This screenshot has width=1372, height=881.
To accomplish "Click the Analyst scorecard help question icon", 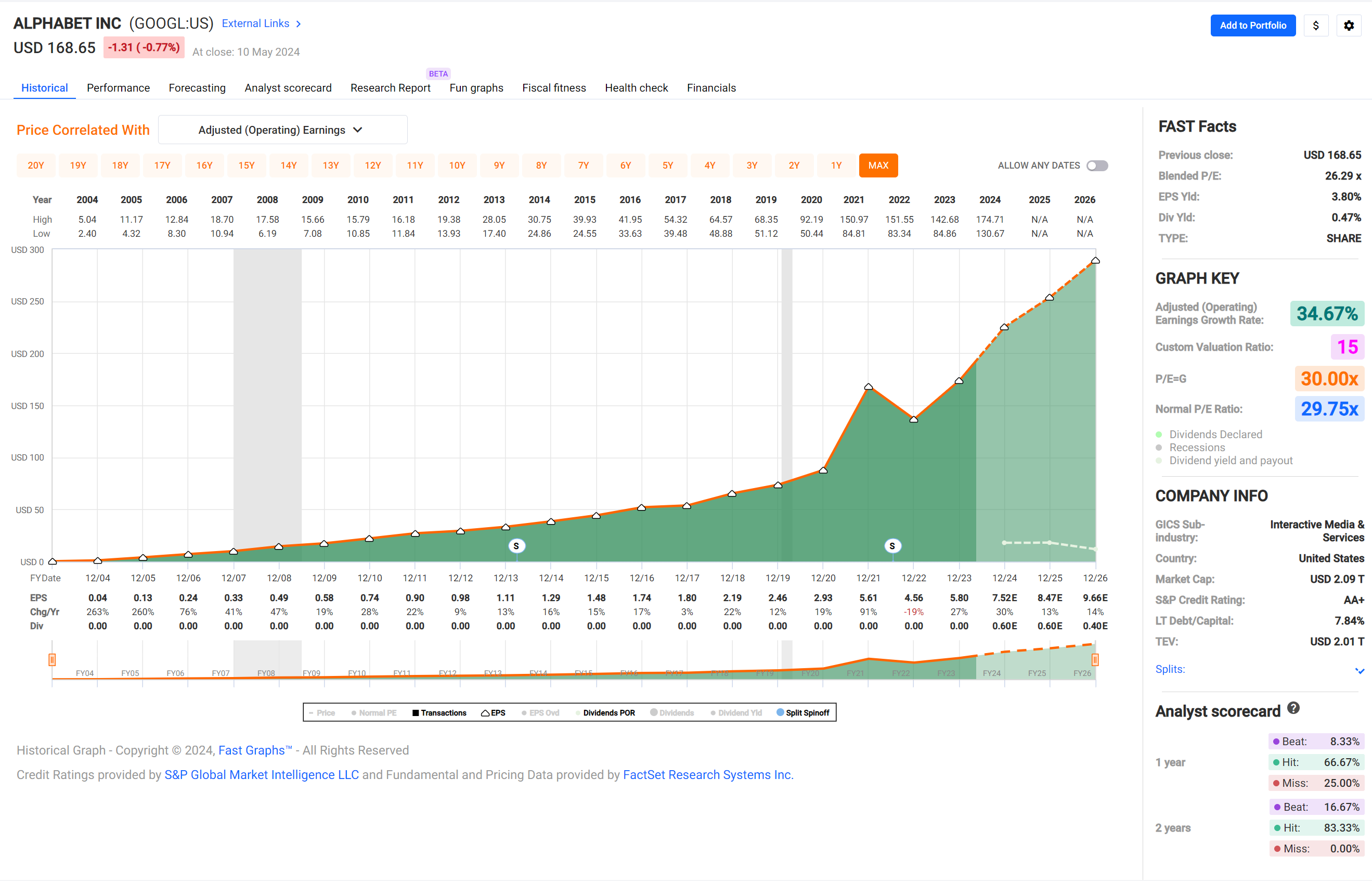I will [x=1293, y=708].
